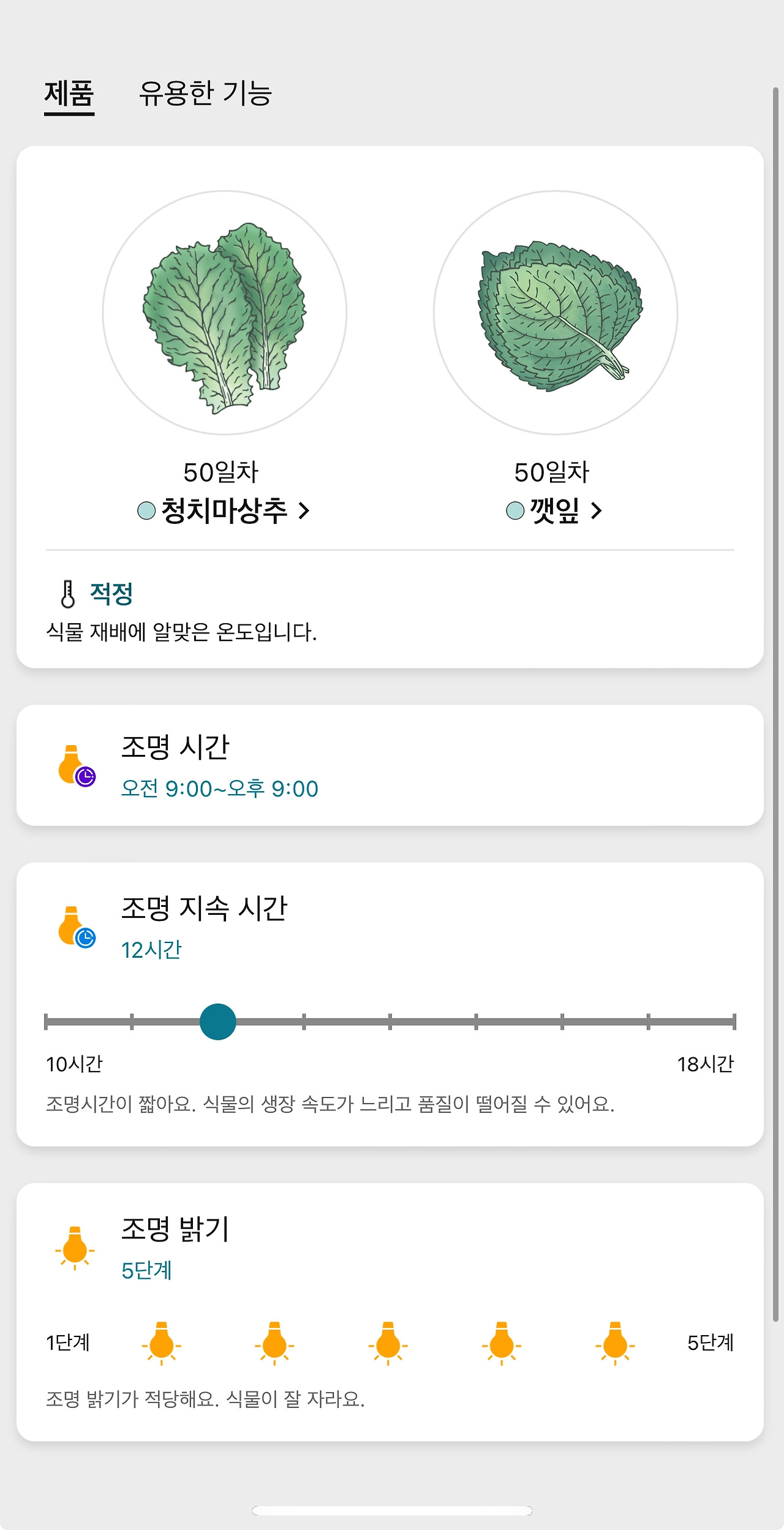Open the 조명 시간 schedule 오전 9:00~오후 9:00
This screenshot has width=784, height=1530.
coord(219,789)
